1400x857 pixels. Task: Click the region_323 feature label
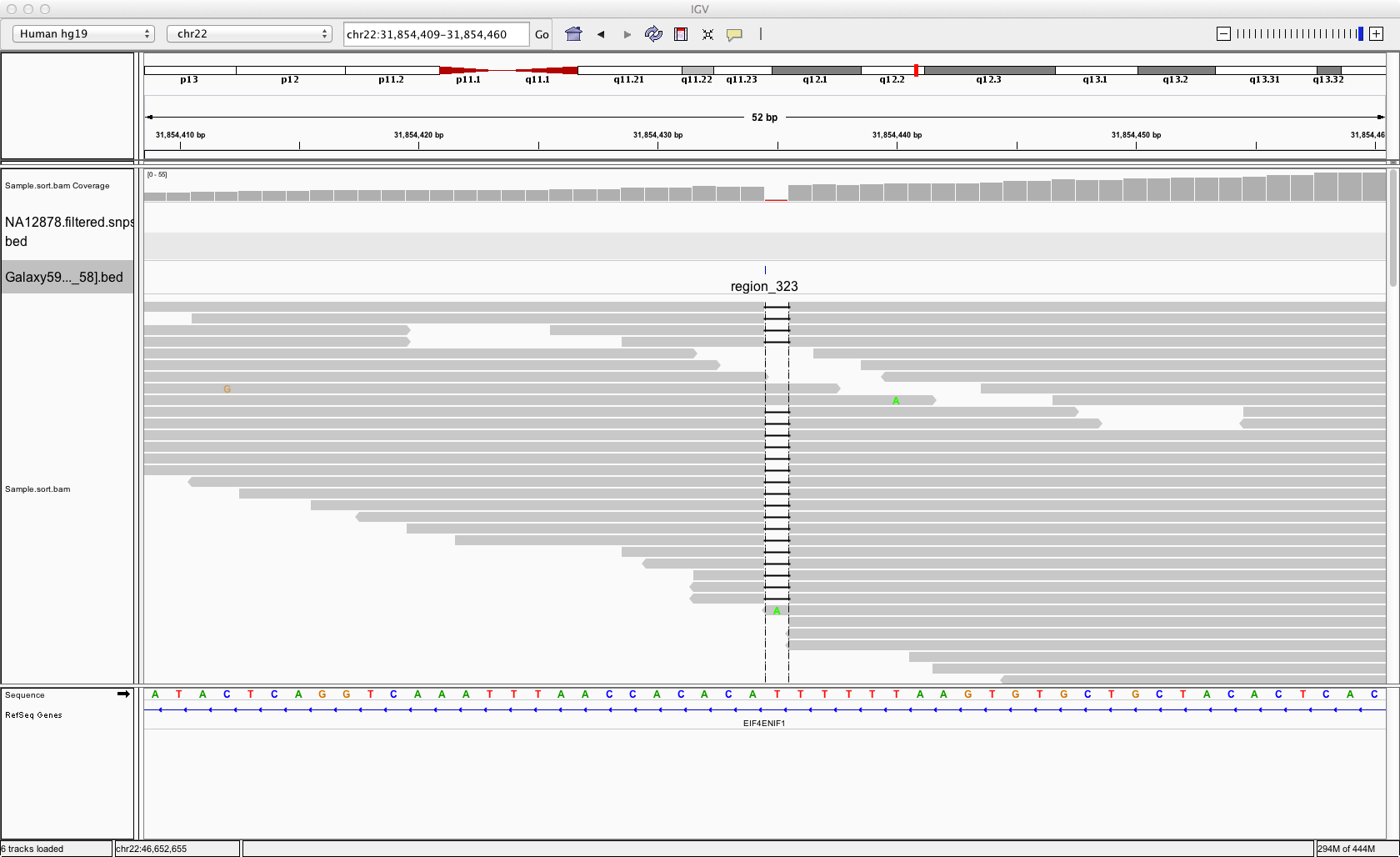(764, 286)
